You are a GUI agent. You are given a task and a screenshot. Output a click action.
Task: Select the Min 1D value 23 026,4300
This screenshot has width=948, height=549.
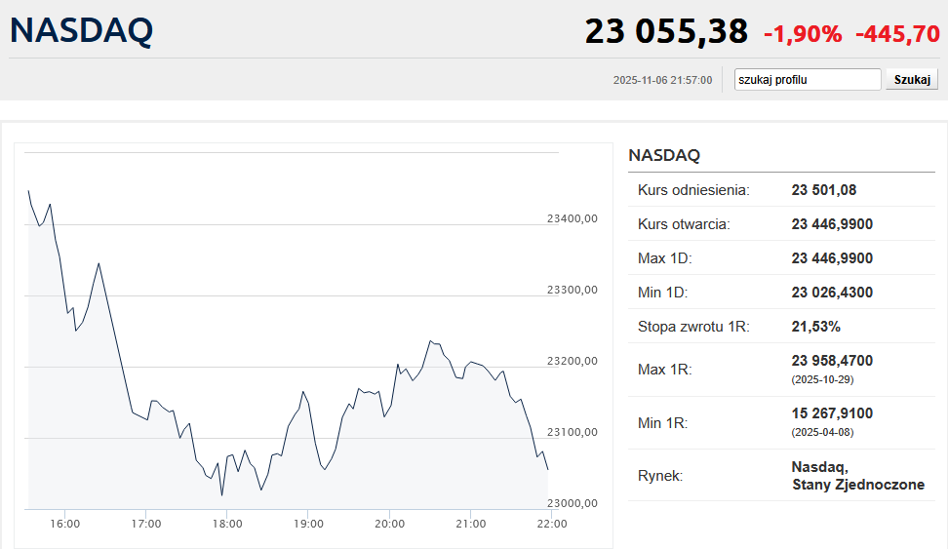832,292
